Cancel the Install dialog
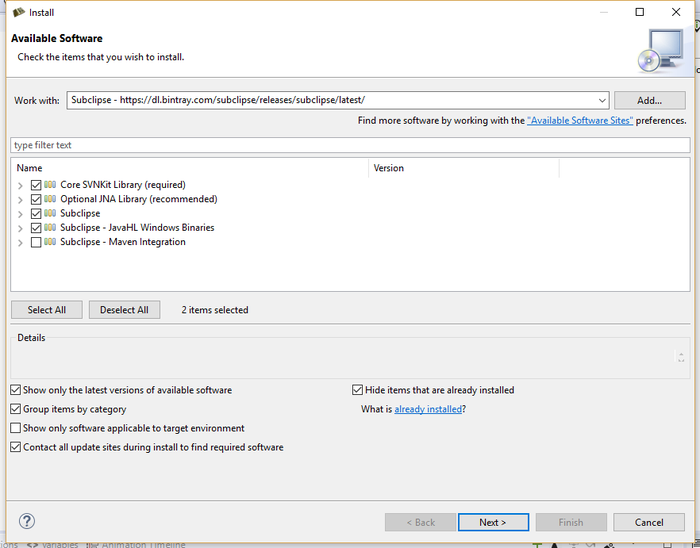The height and width of the screenshot is (548, 700). tap(649, 522)
